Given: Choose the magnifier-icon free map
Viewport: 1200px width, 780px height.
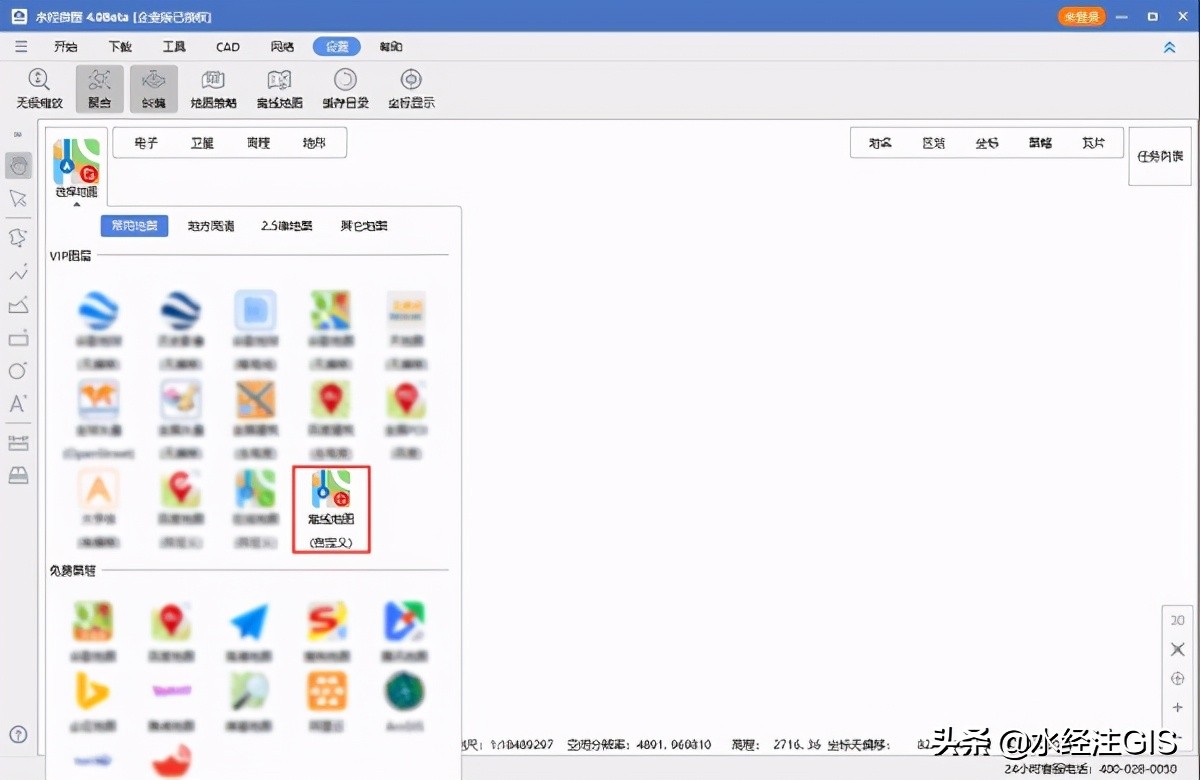Looking at the screenshot, I should (x=249, y=700).
